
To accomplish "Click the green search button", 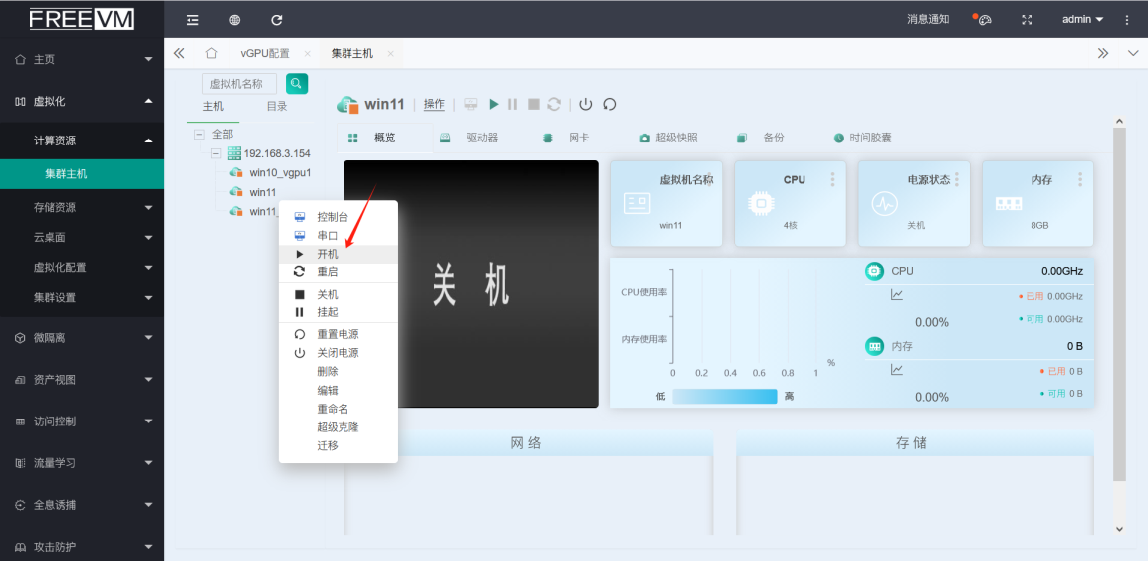I will pyautogui.click(x=297, y=83).
